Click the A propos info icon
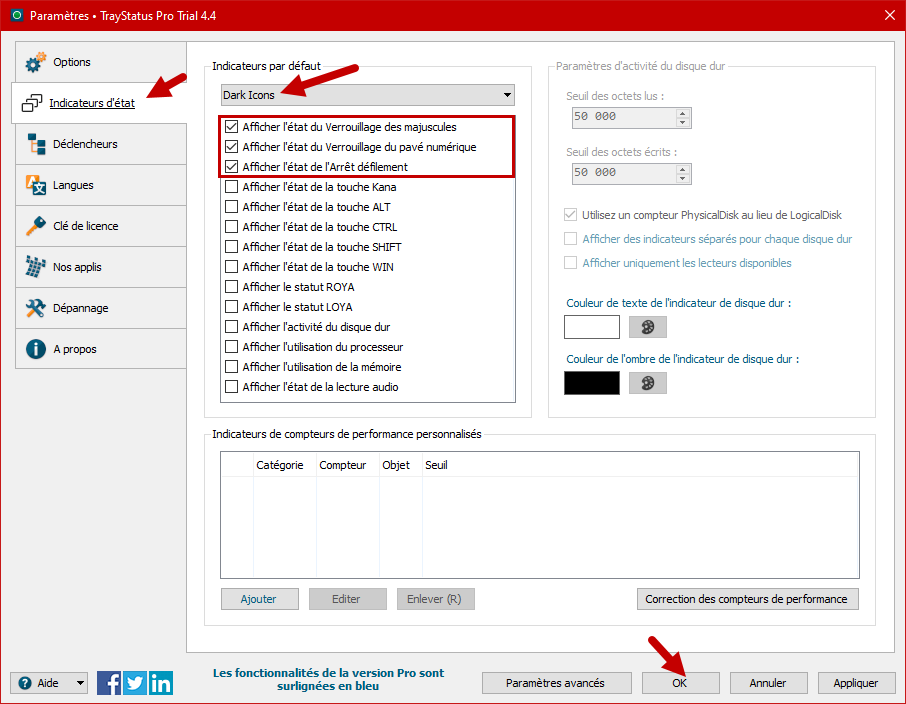Screen dimensions: 906x704 pyautogui.click(x=35, y=349)
